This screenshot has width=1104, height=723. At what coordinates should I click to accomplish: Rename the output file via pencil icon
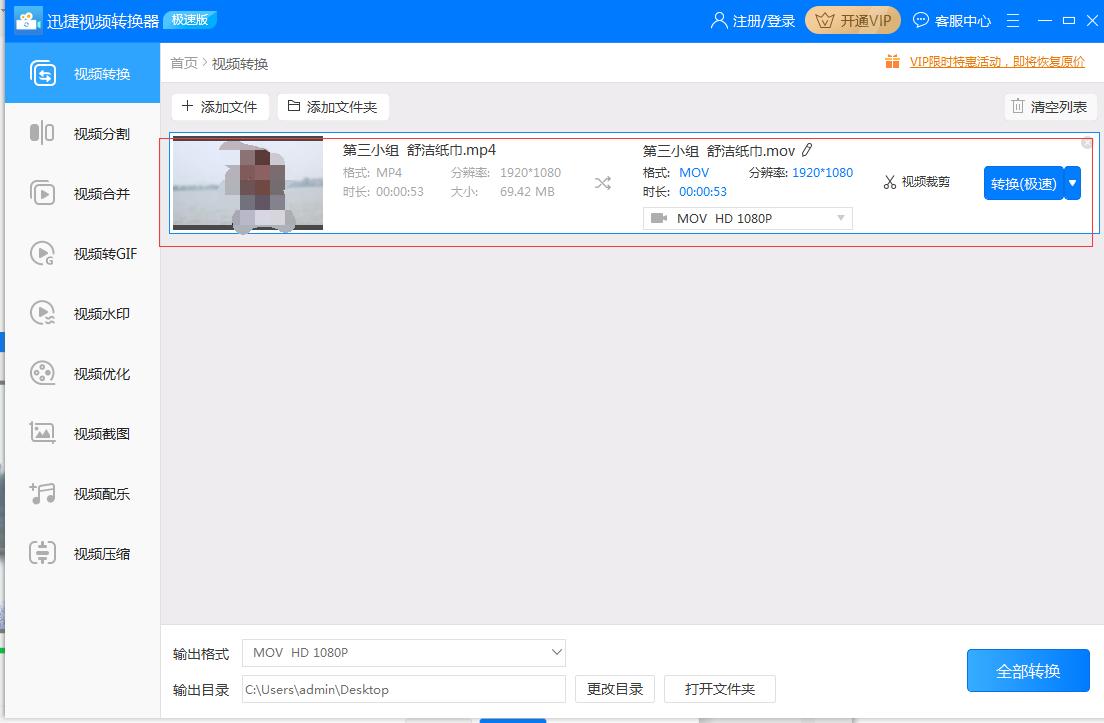(806, 150)
